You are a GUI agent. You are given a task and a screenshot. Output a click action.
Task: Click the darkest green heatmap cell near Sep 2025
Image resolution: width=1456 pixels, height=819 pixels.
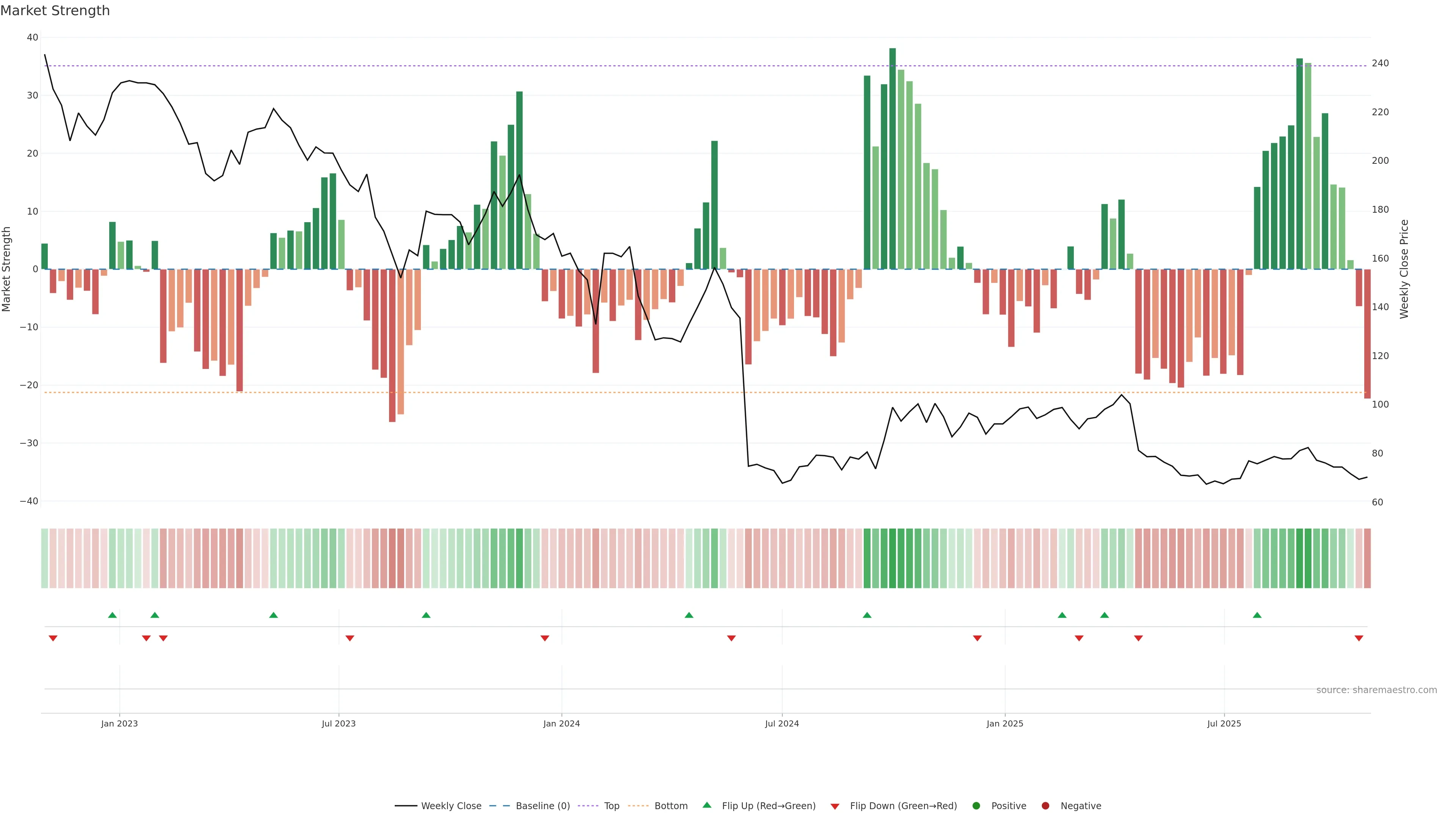pyautogui.click(x=1299, y=558)
